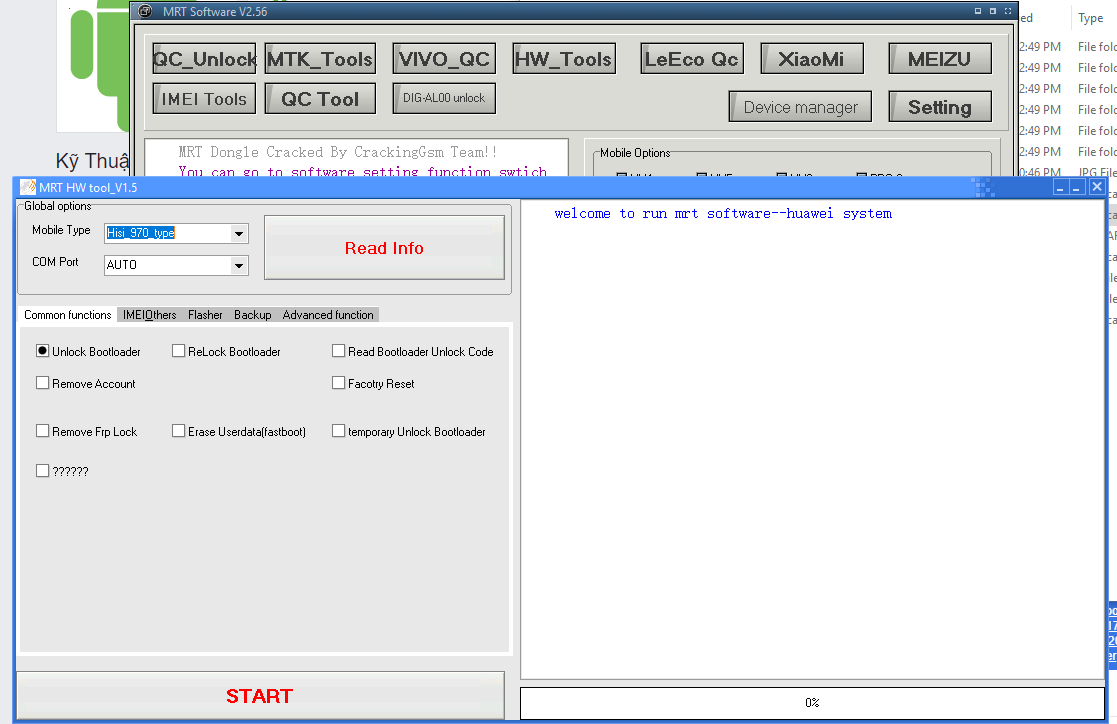Switch to the Common functions tab

tap(68, 315)
